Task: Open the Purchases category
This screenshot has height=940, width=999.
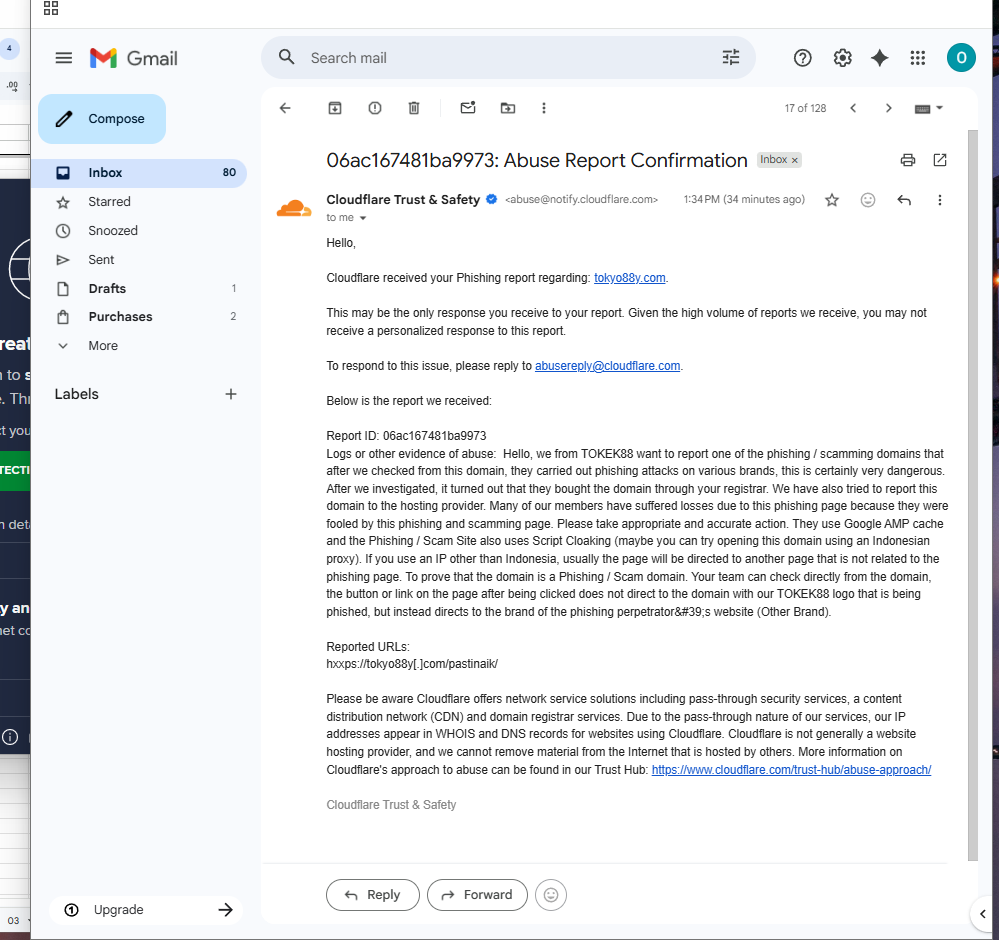Action: click(x=139, y=317)
